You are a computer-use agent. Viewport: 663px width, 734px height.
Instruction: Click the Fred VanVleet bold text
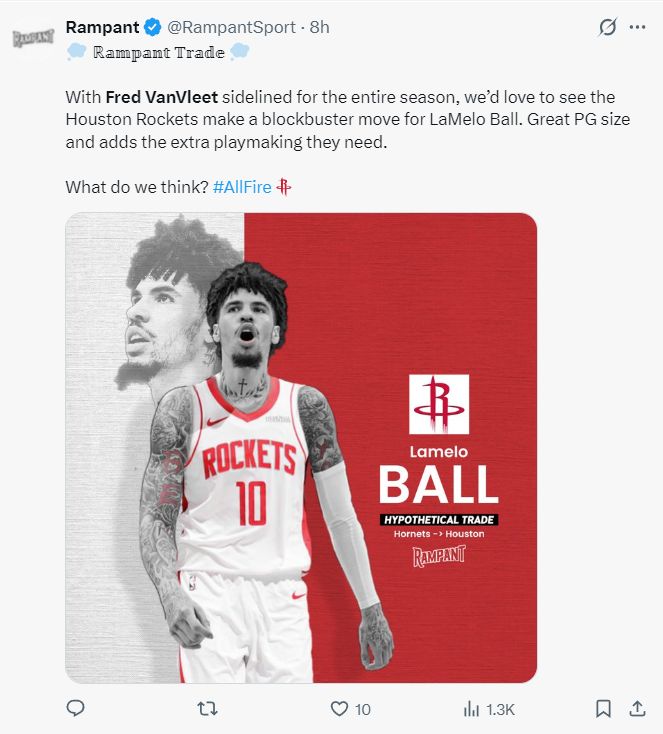click(162, 97)
